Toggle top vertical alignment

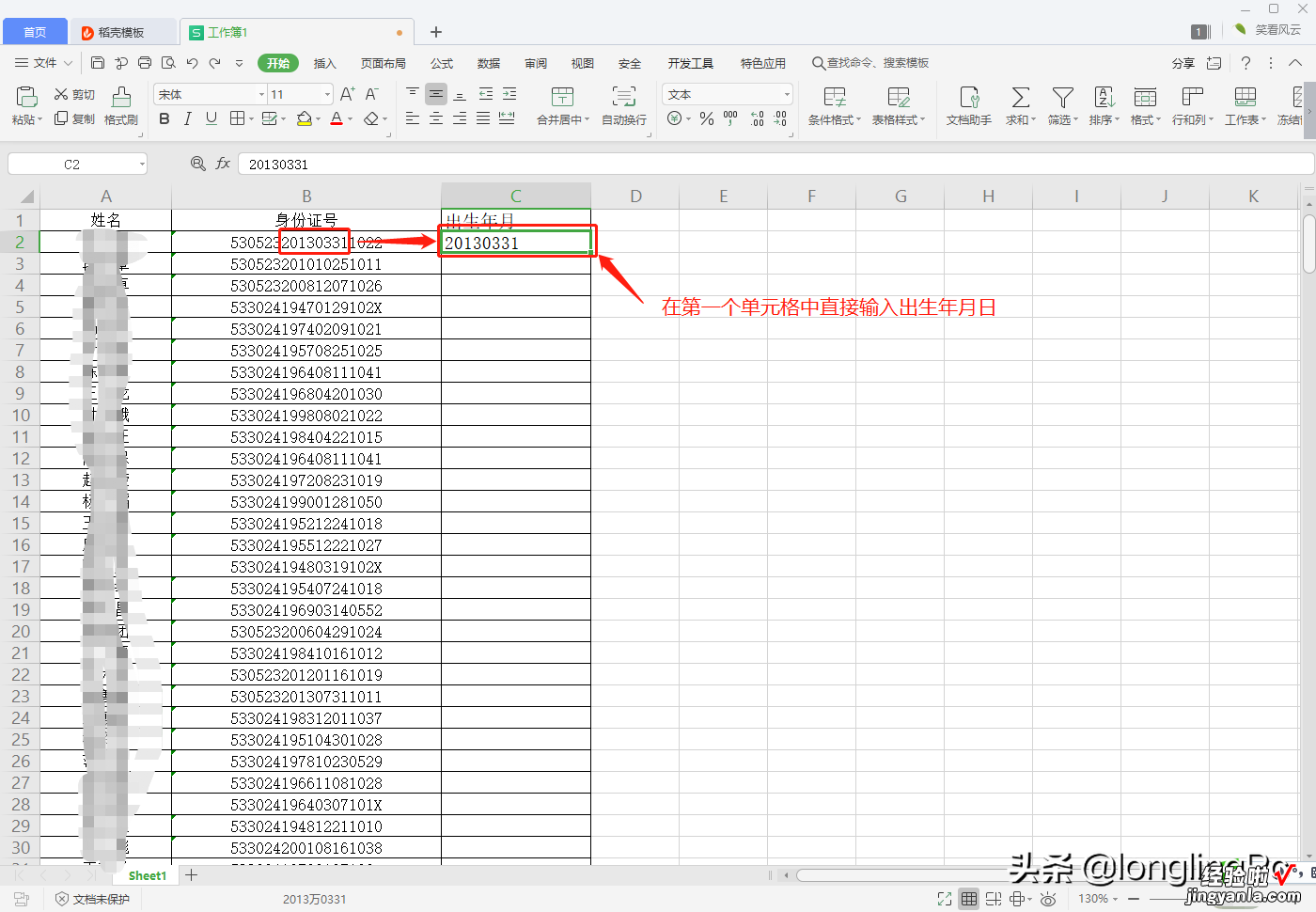pyautogui.click(x=413, y=94)
